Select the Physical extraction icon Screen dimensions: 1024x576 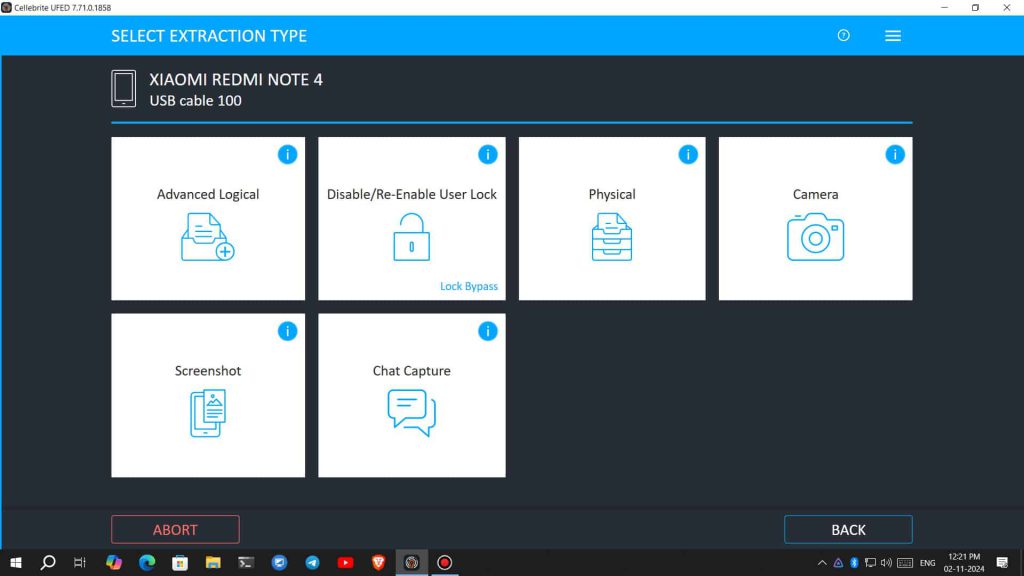point(611,238)
